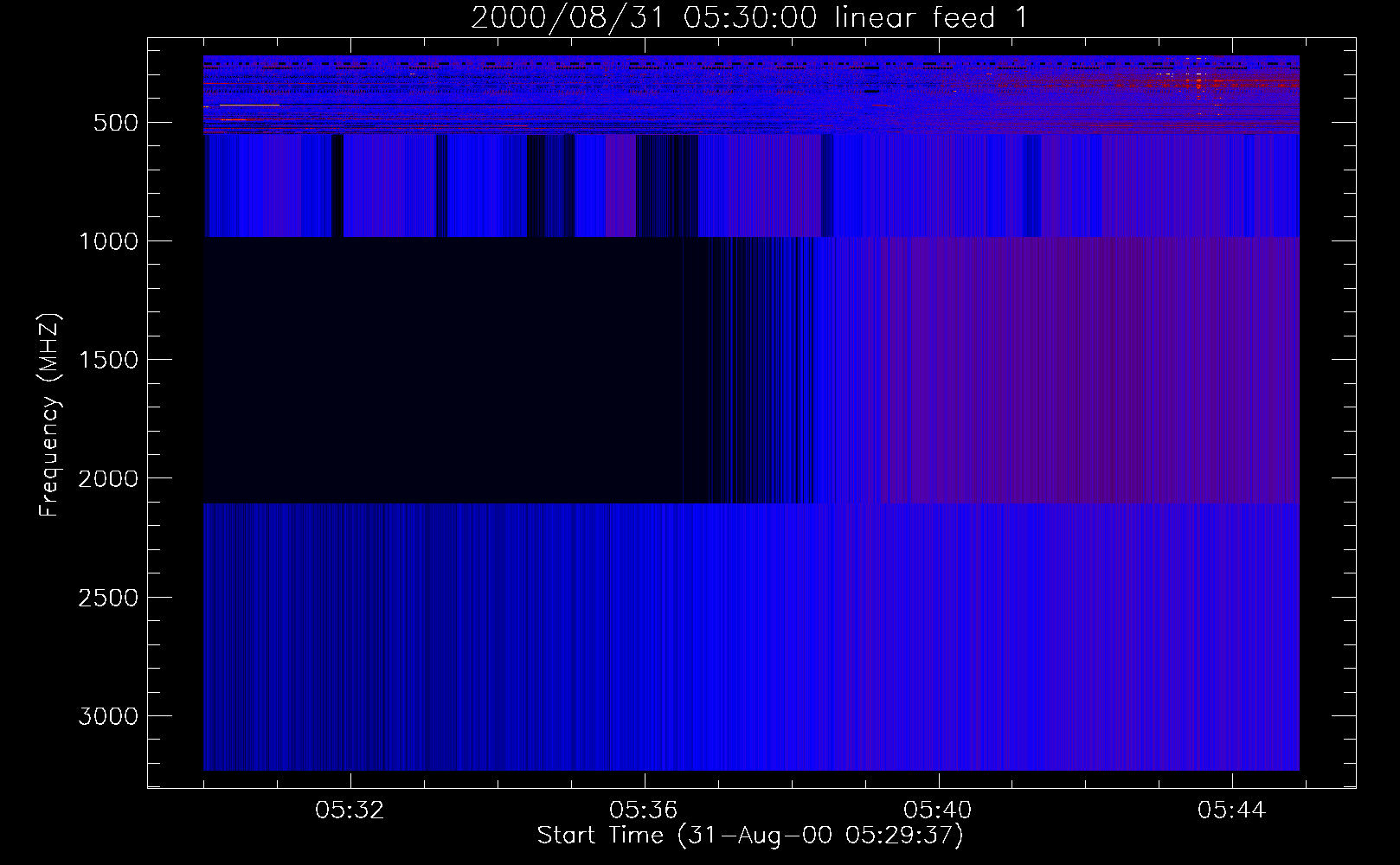The image size is (1400, 865).
Task: Click the 'Start Time (31-Aug-00 05:29:37)' label
Action: [750, 836]
